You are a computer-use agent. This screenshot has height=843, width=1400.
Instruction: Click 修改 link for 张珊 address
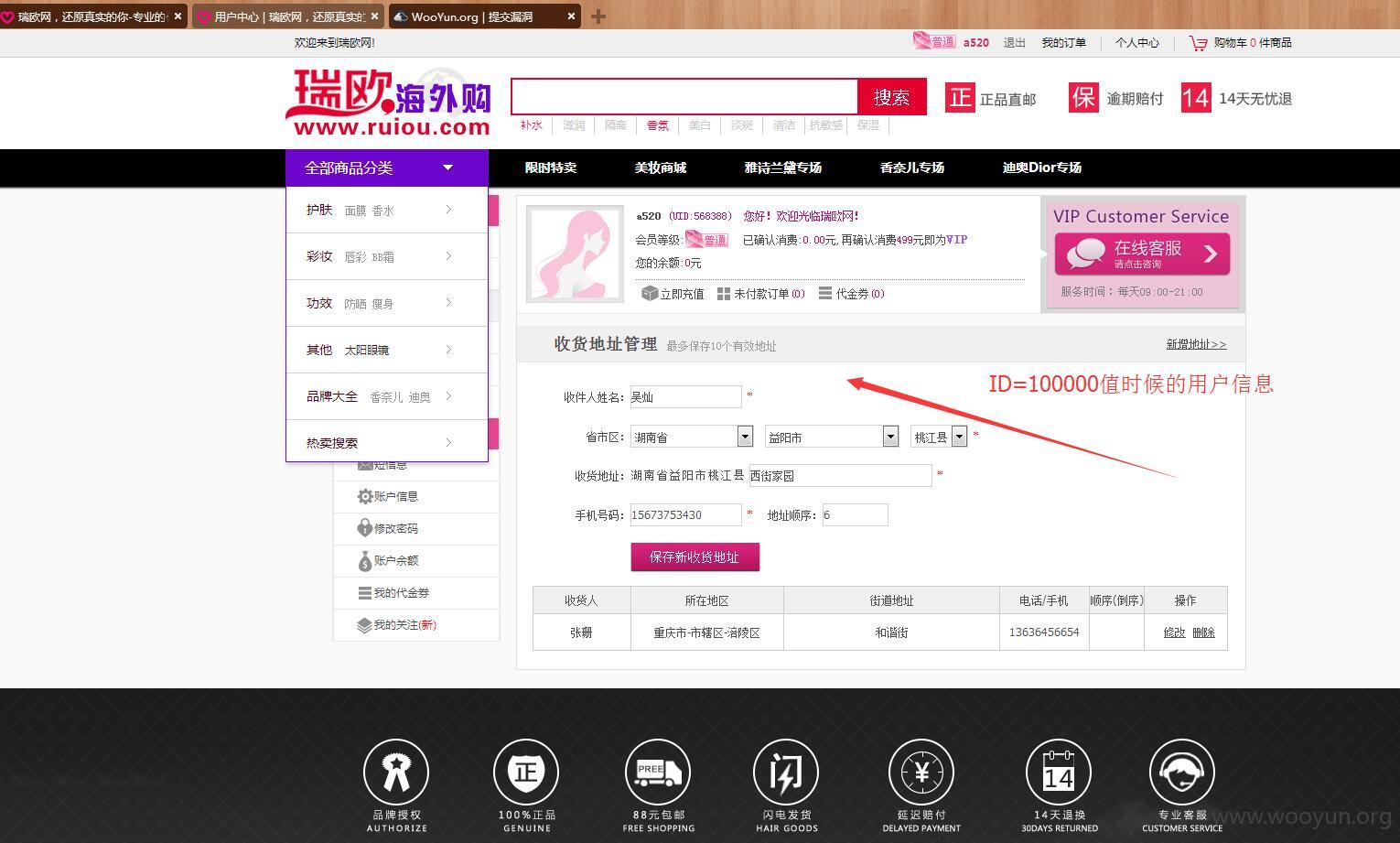click(1174, 632)
